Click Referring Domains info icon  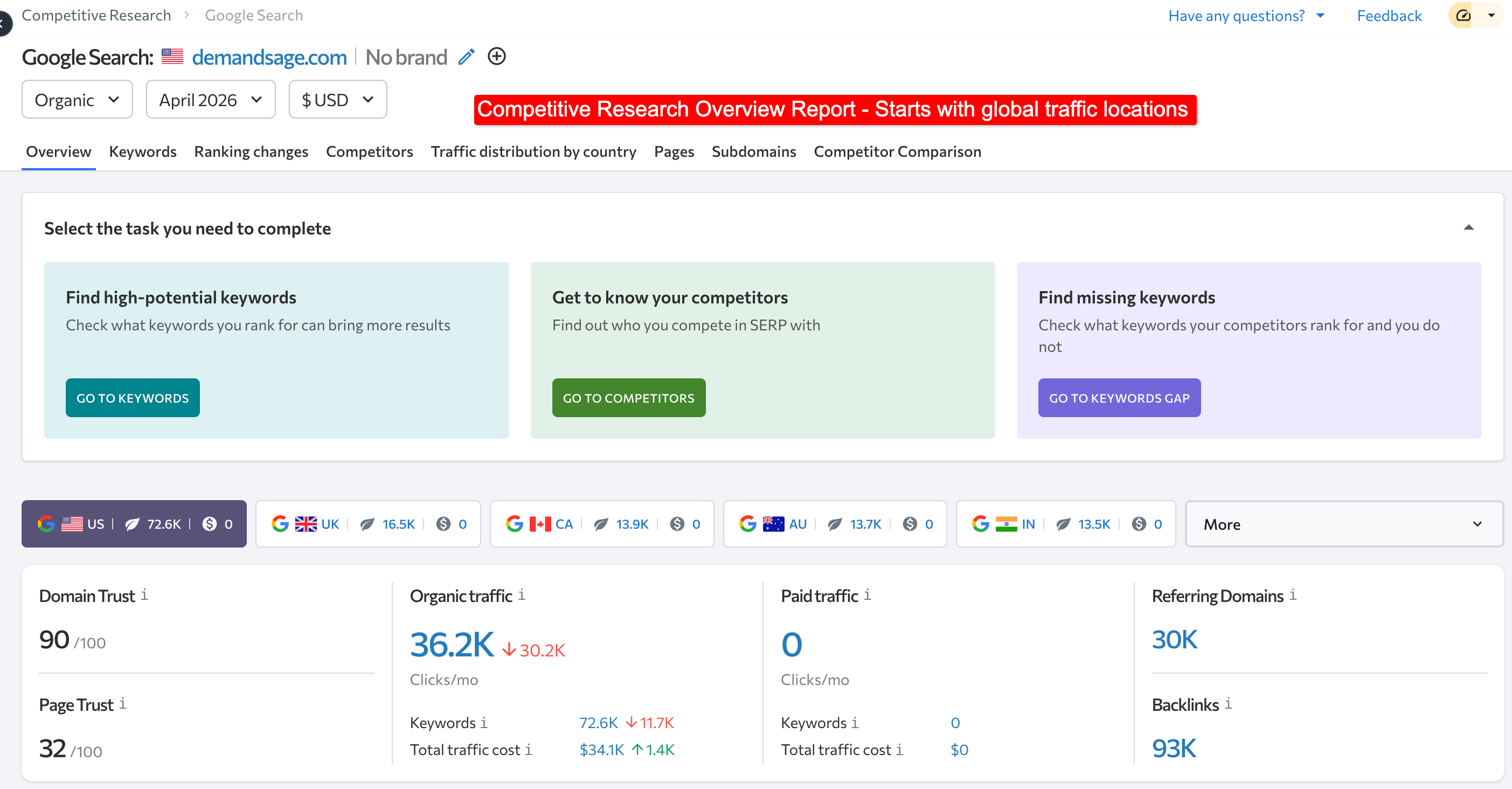tap(1293, 594)
